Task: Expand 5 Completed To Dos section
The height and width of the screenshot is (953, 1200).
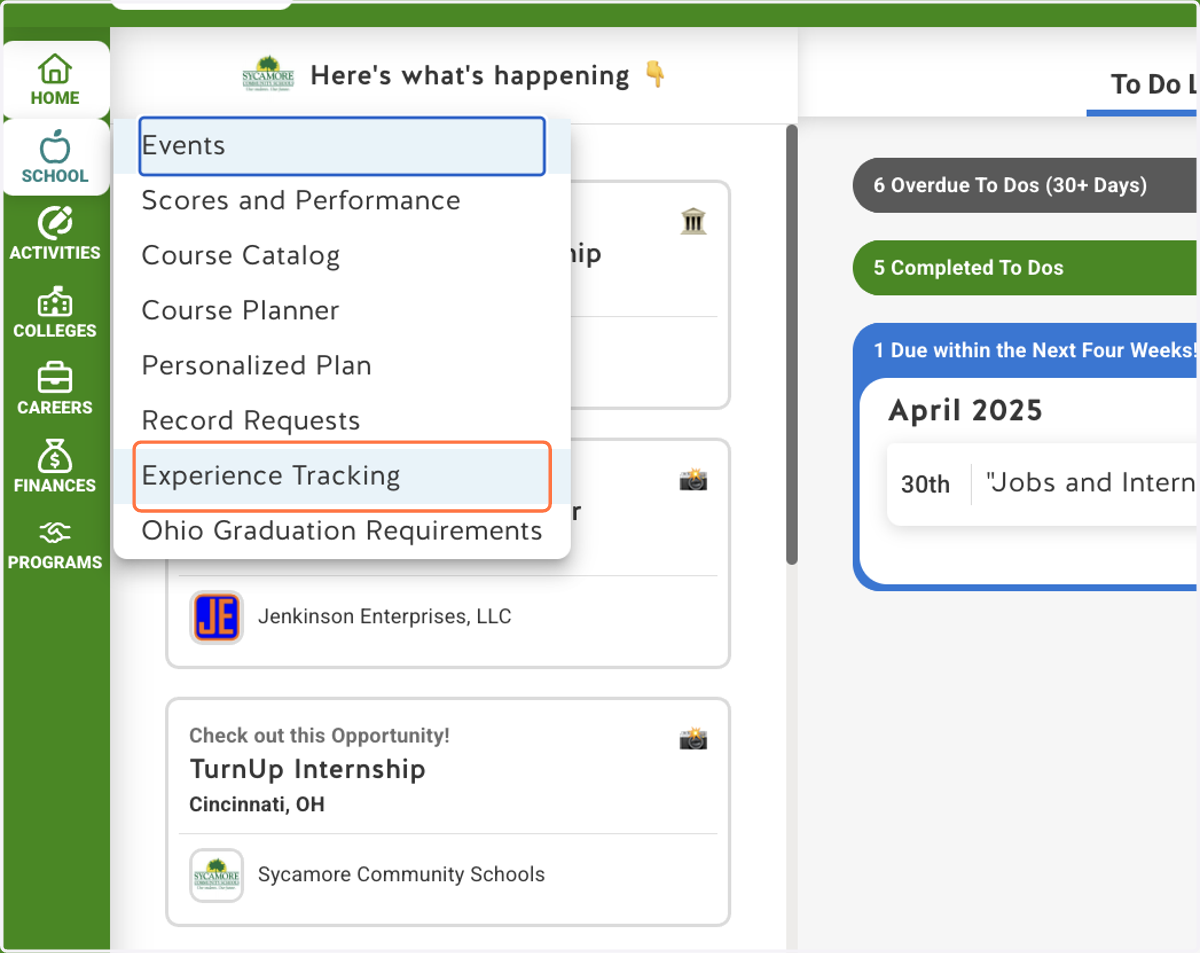Action: tap(1026, 268)
